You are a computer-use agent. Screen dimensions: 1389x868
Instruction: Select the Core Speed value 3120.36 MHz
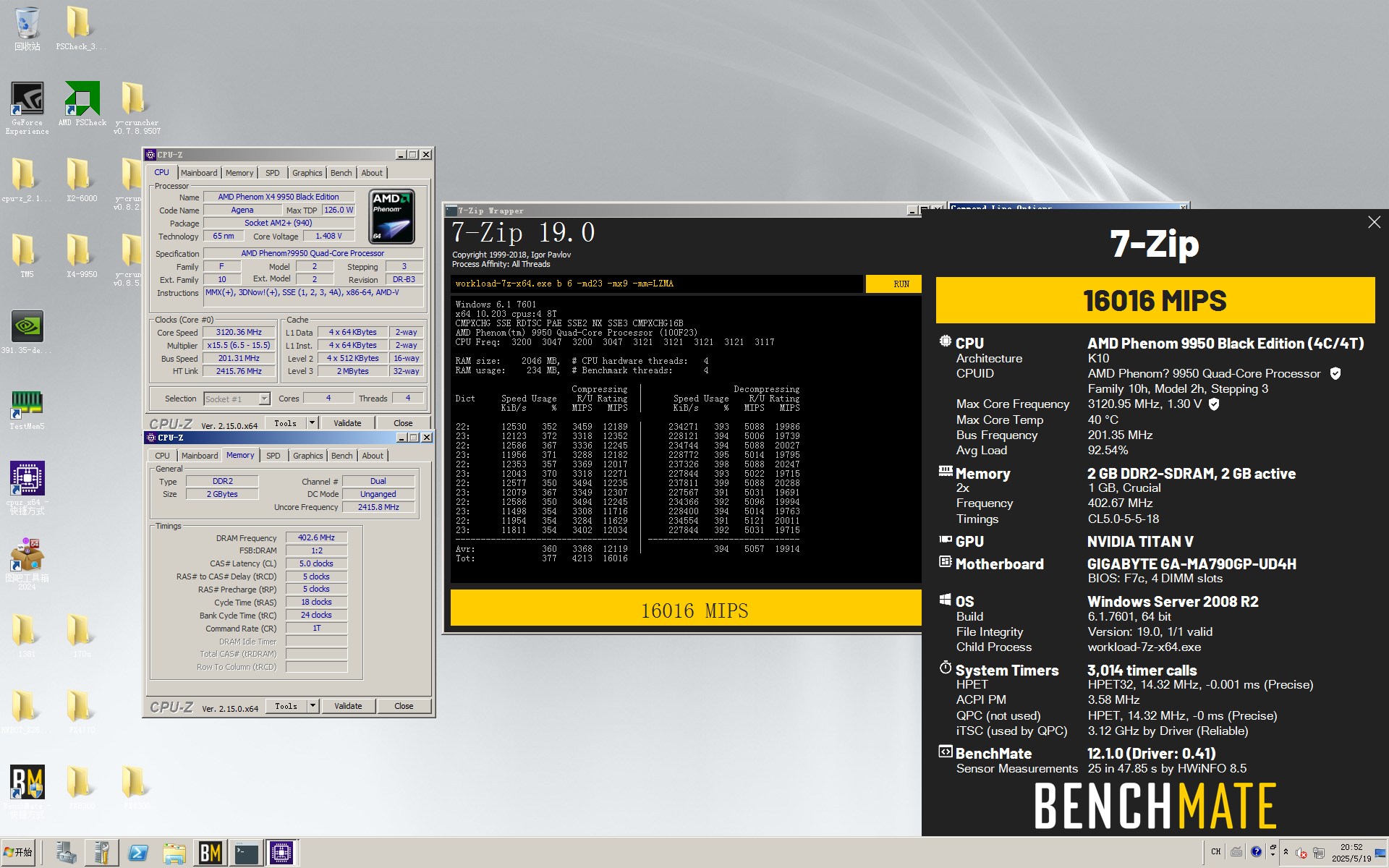point(239,333)
